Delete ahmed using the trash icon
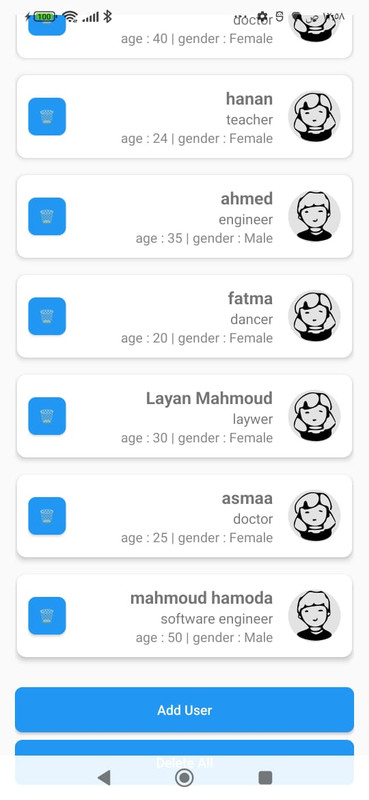 [47, 216]
